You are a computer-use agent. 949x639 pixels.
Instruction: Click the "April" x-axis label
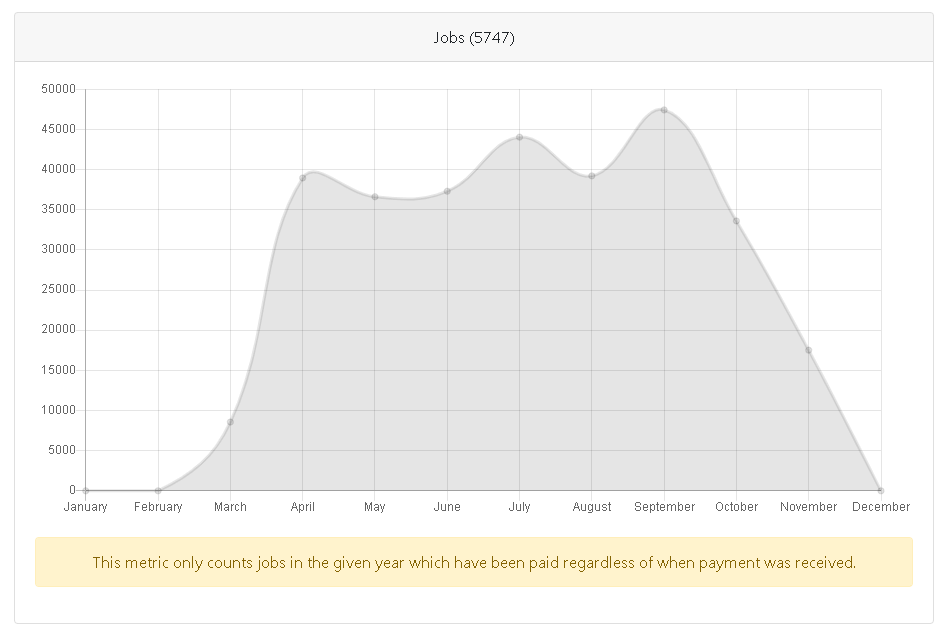point(303,507)
